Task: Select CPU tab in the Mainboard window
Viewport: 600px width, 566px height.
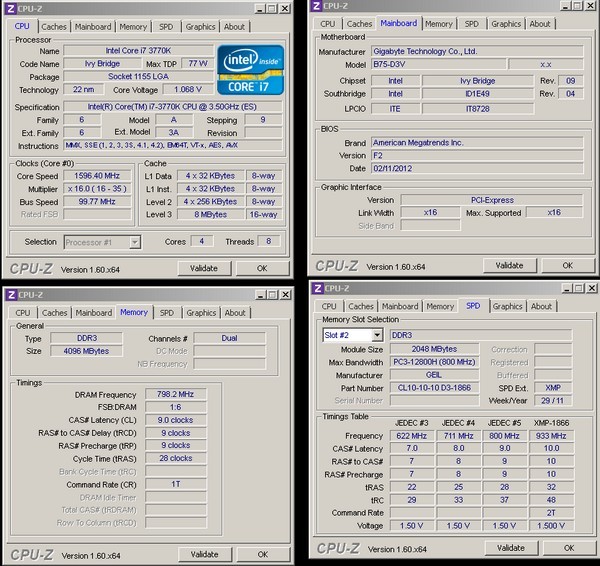Action: (328, 24)
